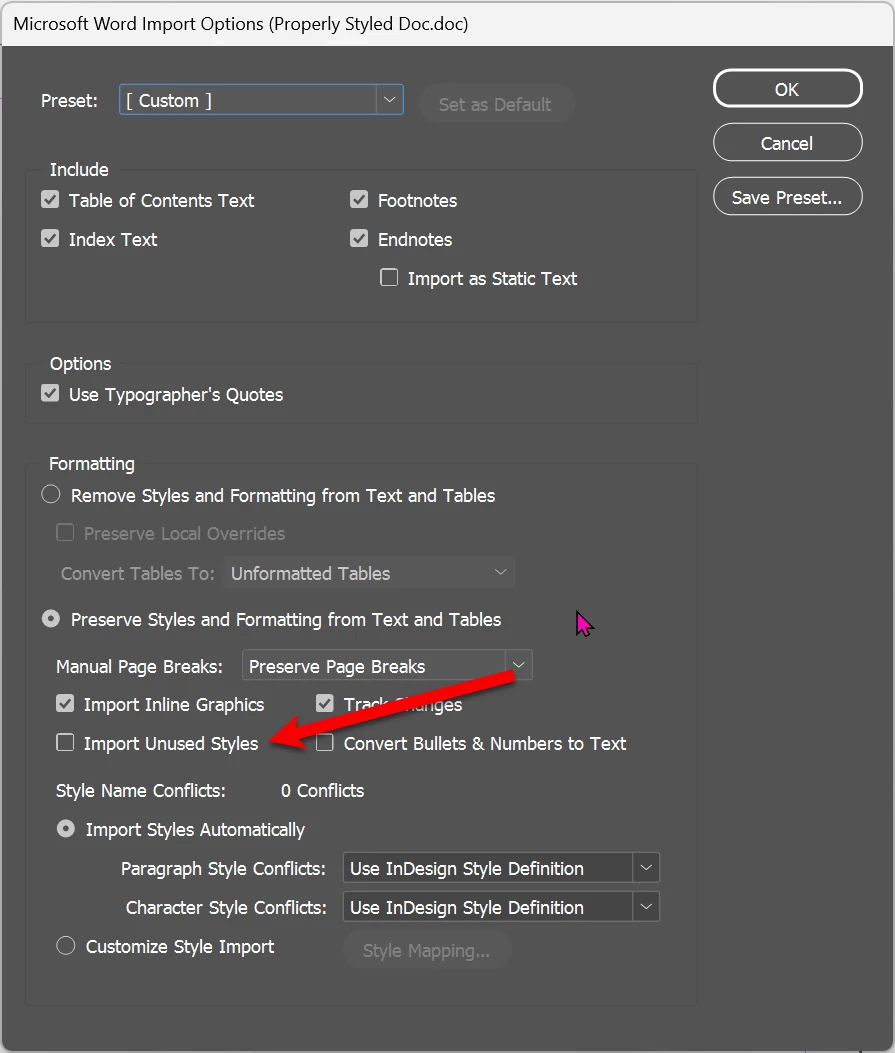This screenshot has width=895, height=1053.
Task: Open Manual Page Breaks dropdown
Action: click(387, 666)
